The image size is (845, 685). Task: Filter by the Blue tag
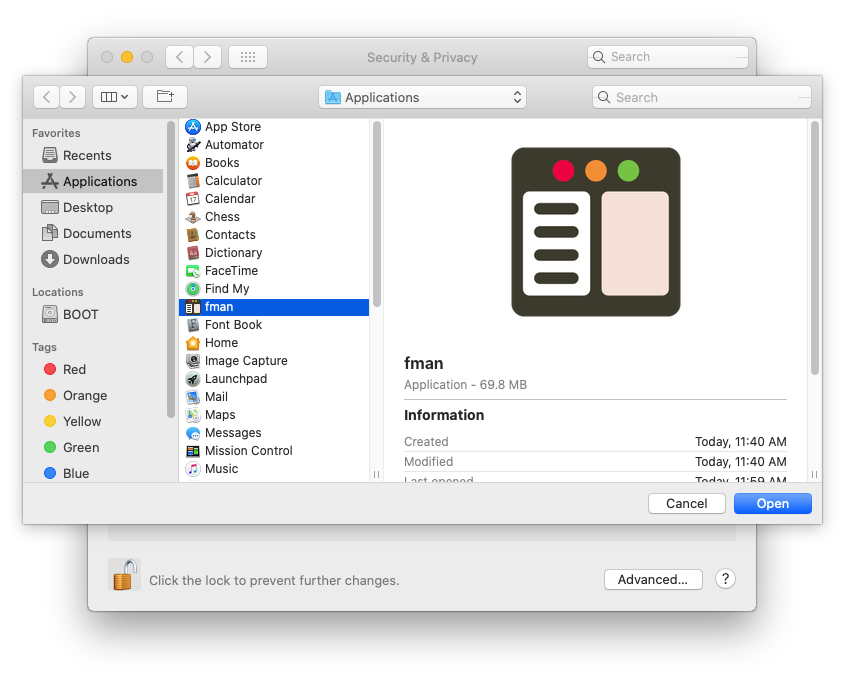tap(93, 473)
